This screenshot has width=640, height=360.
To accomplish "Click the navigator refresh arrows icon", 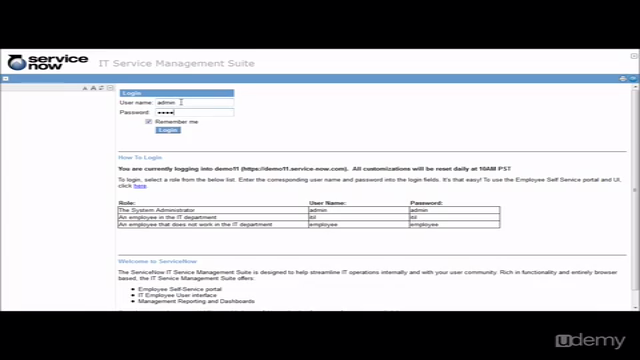I will coord(101,88).
